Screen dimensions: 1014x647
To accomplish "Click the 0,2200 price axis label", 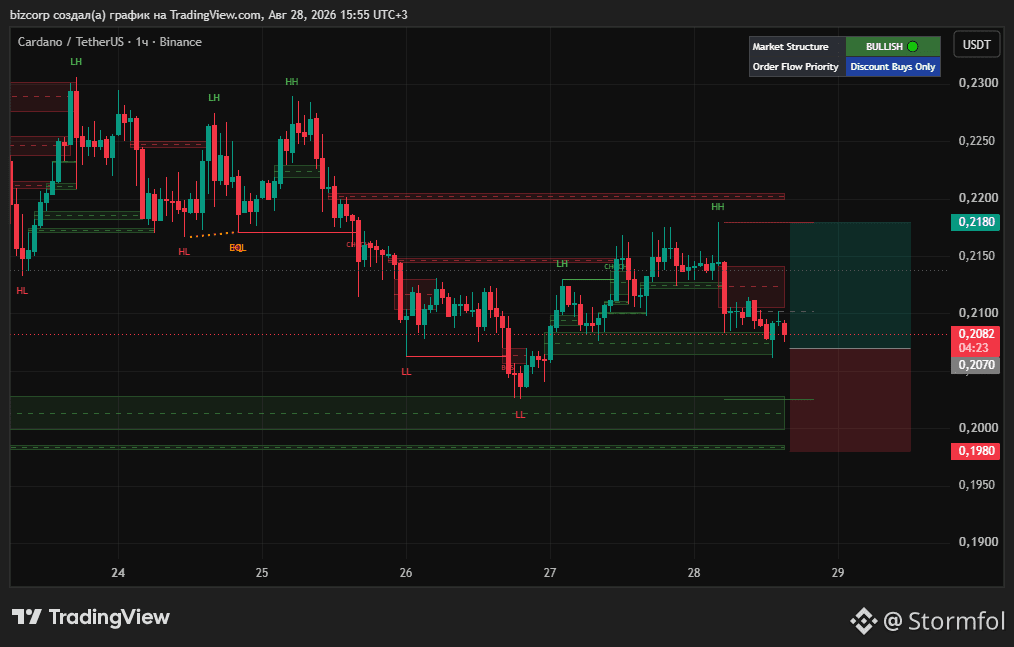I will (977, 198).
